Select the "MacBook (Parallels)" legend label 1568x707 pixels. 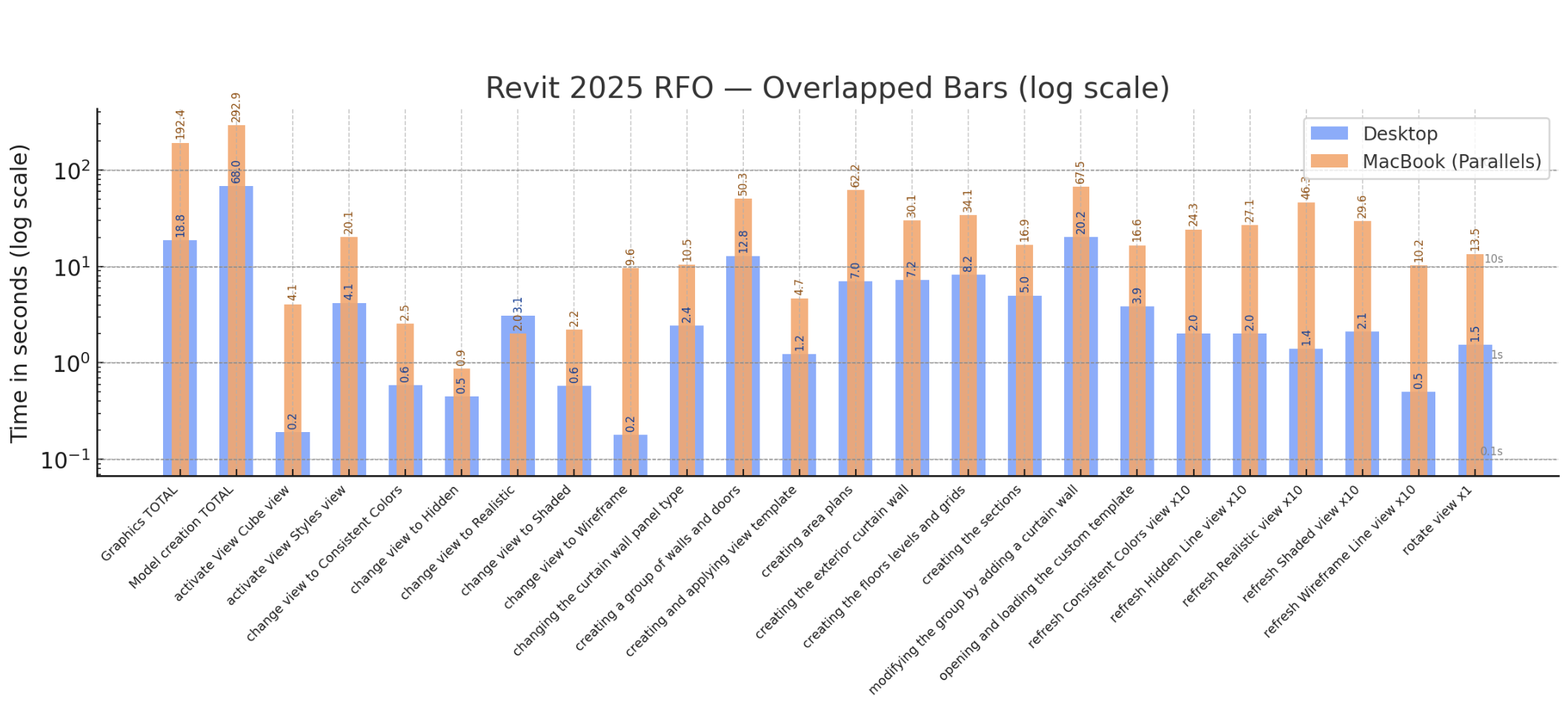(1452, 162)
